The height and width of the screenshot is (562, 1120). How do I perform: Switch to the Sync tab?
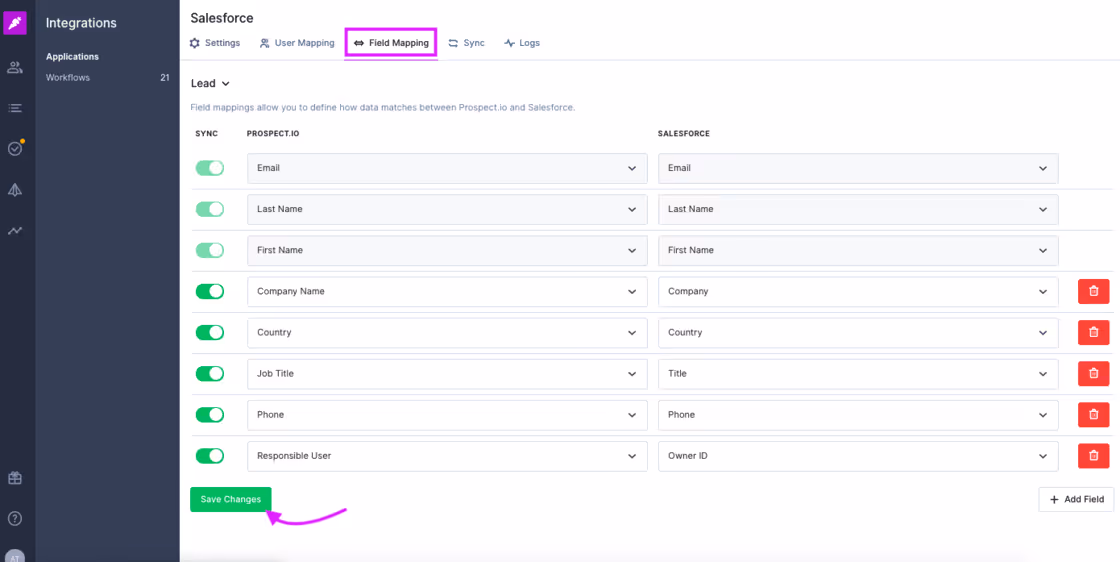click(x=466, y=43)
